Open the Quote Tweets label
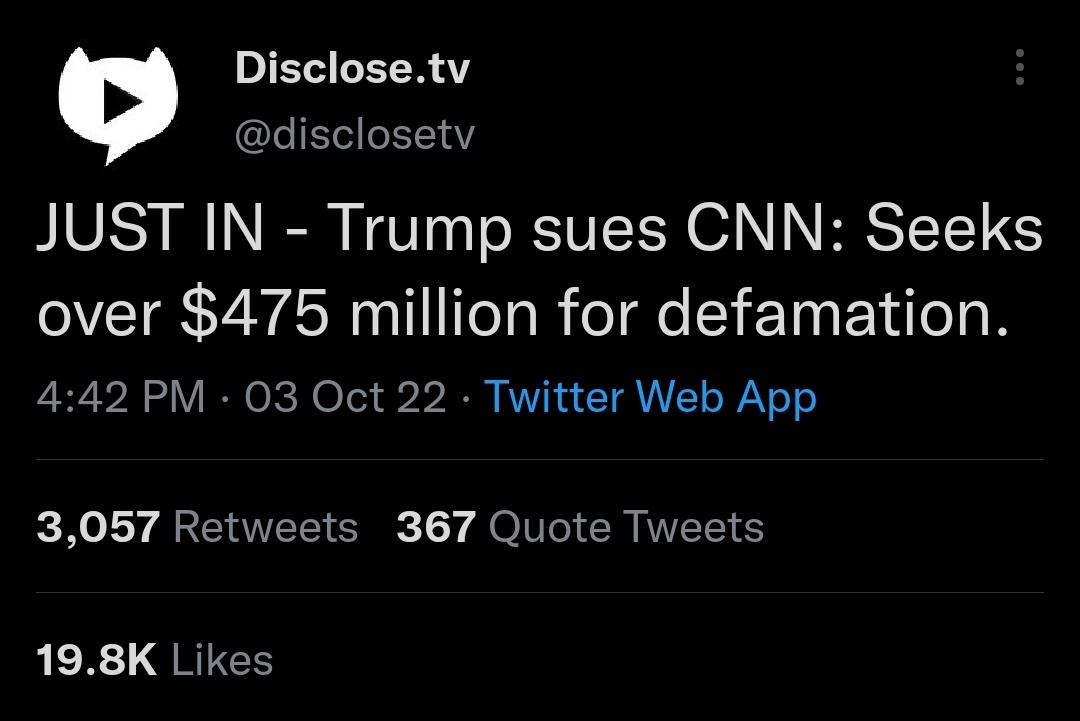 [626, 527]
